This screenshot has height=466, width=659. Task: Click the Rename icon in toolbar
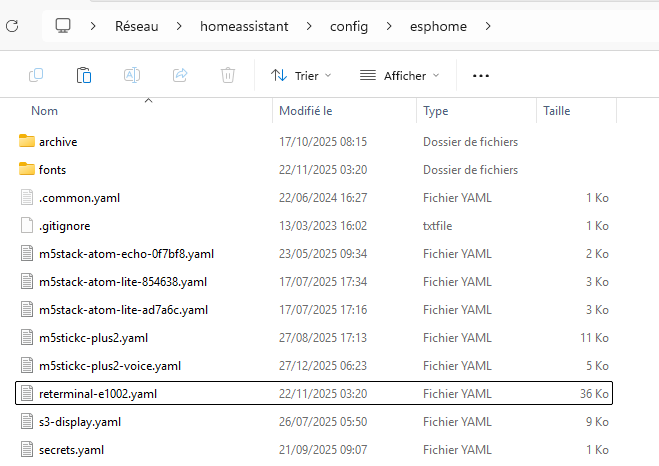132,75
